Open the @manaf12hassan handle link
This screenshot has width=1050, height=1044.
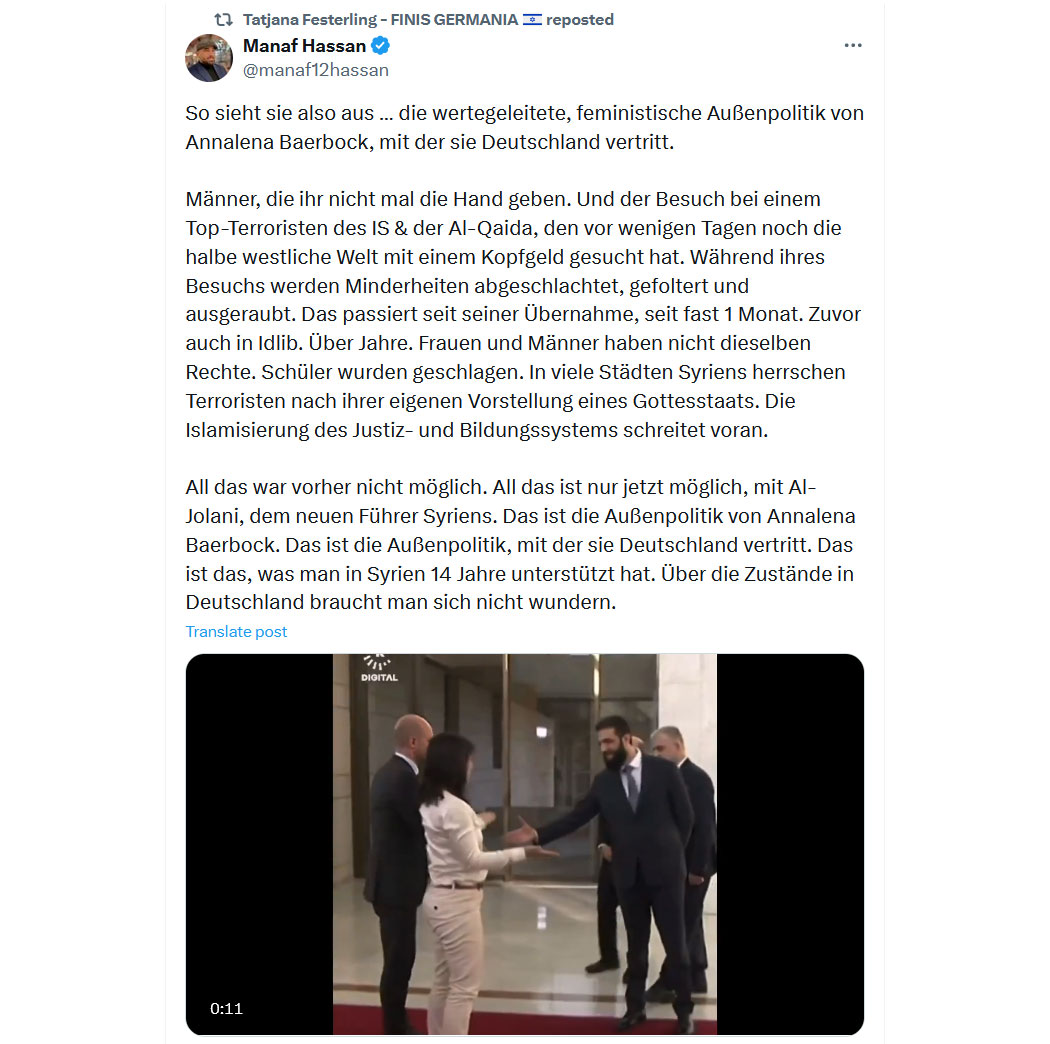click(x=315, y=70)
